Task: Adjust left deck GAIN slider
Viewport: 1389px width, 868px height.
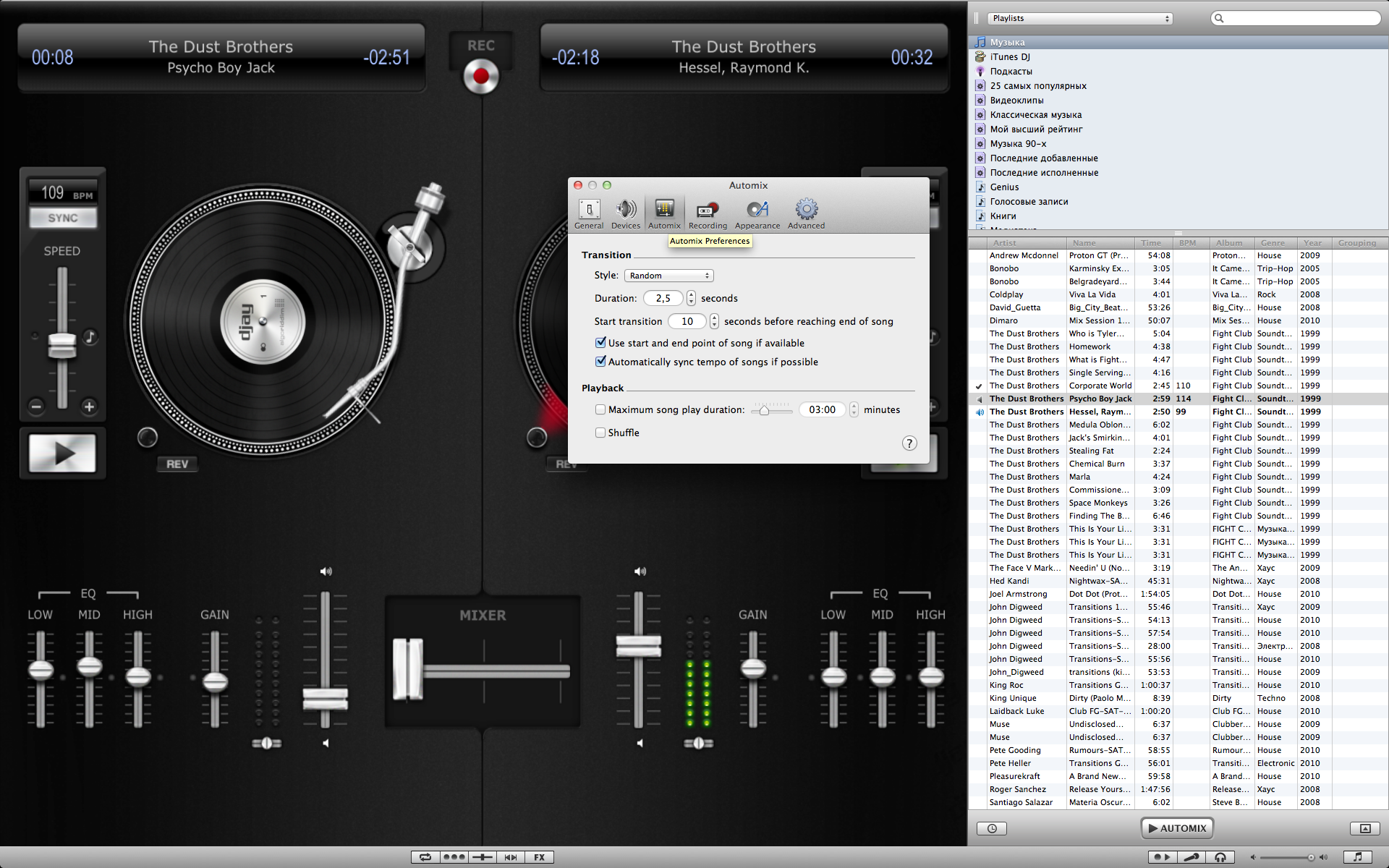Action: pos(215,681)
